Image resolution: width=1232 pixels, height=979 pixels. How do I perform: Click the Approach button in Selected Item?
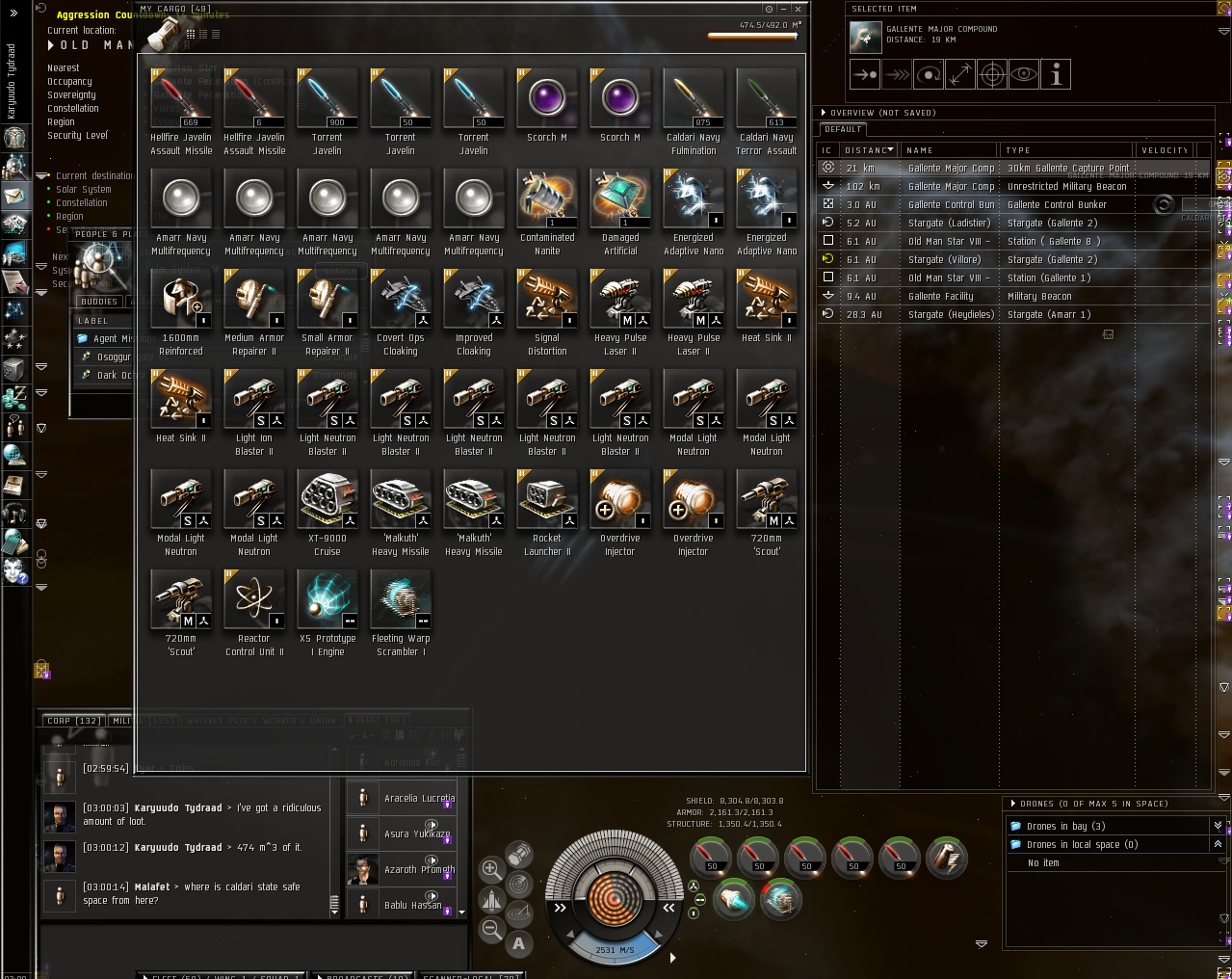(865, 74)
